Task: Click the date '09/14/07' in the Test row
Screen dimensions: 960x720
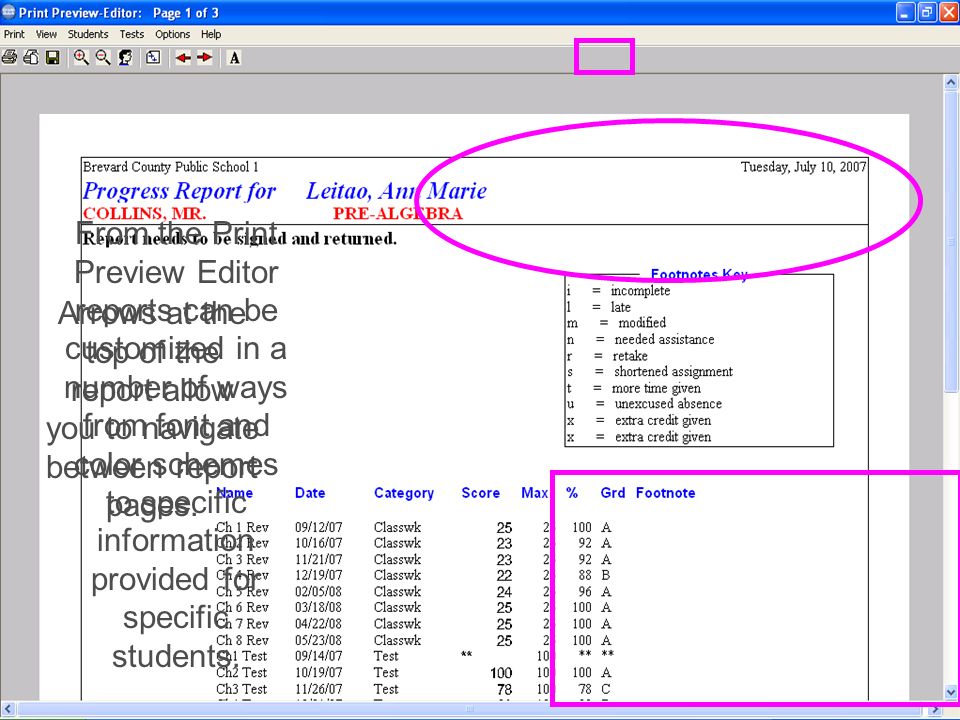Action: pos(318,656)
